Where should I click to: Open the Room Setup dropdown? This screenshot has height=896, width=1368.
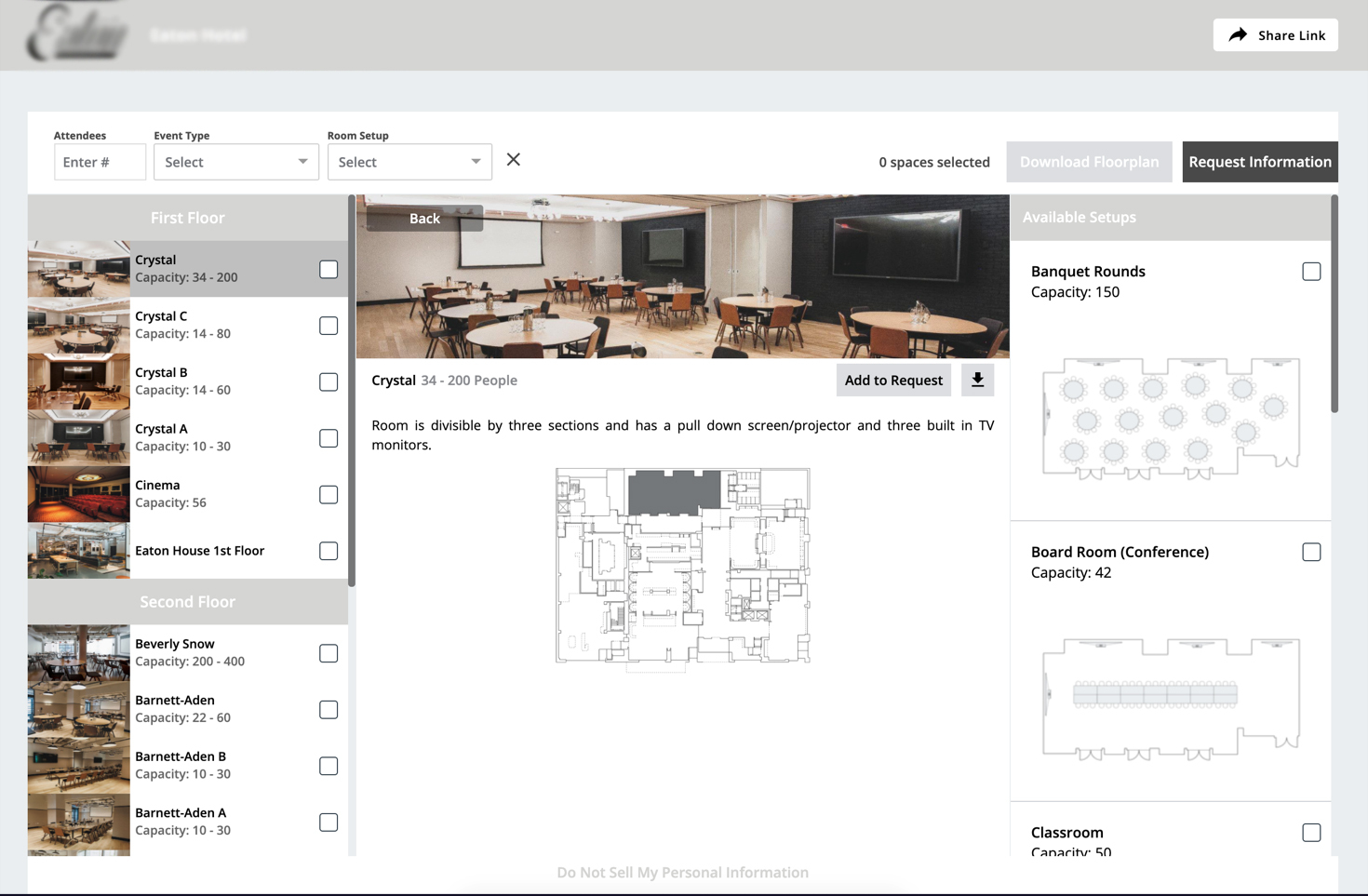point(409,162)
